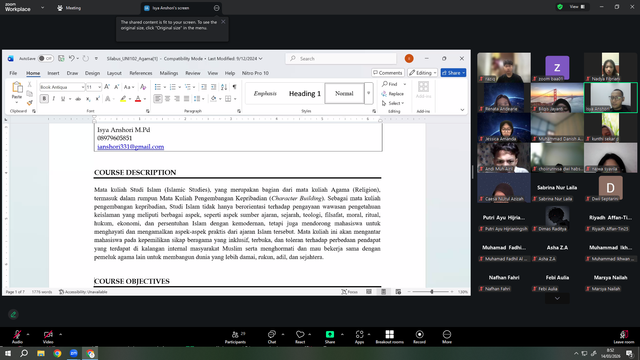Open the font size dropdown
The height and width of the screenshot is (360, 640).
[x=99, y=87]
